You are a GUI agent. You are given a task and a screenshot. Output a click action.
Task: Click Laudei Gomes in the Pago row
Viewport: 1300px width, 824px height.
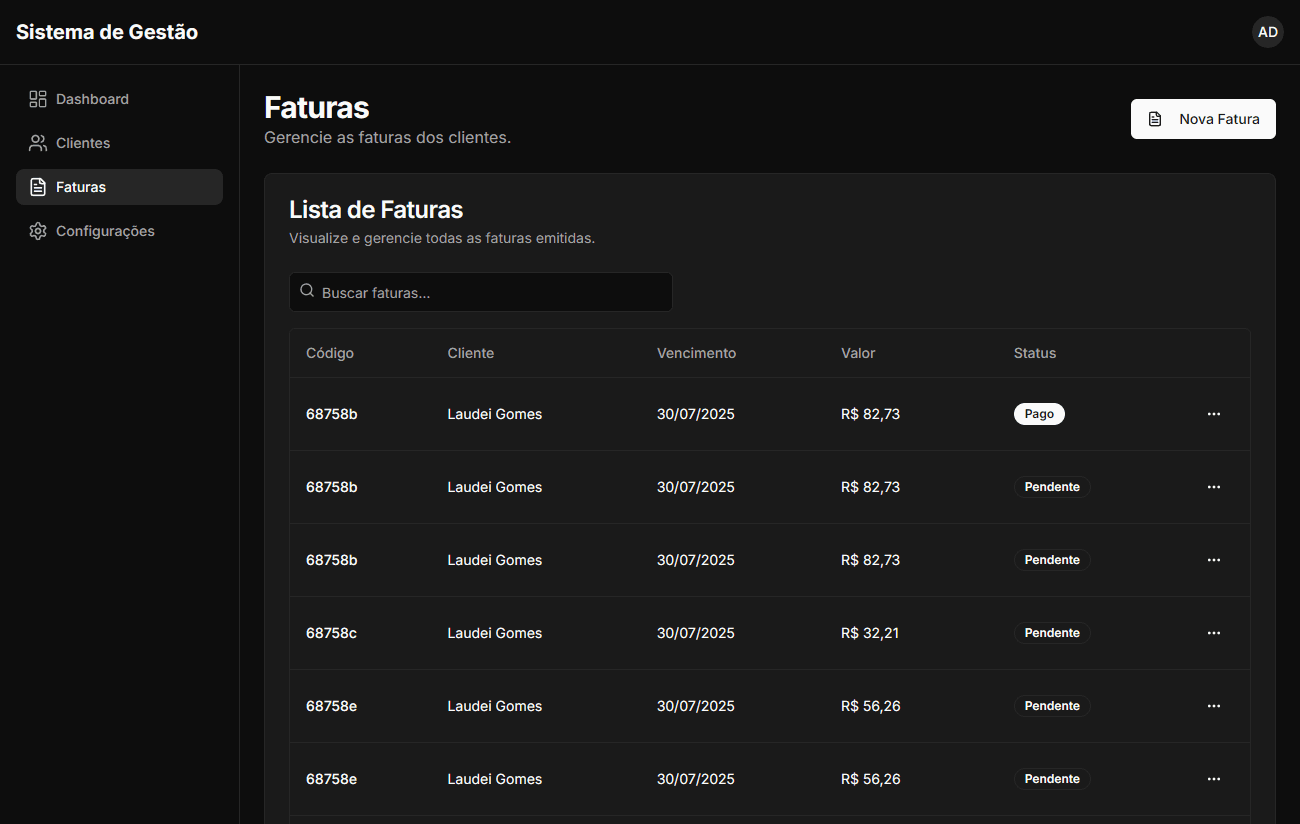coord(495,414)
